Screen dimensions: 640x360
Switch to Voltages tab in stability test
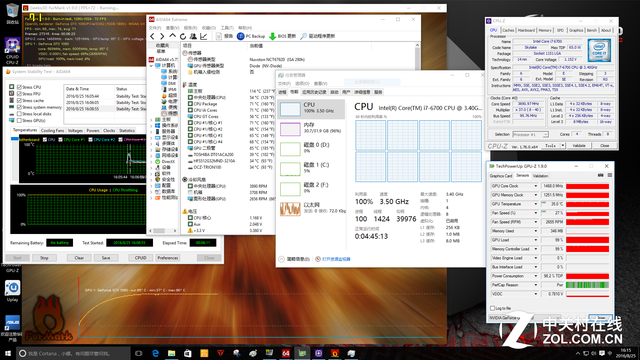click(75, 131)
